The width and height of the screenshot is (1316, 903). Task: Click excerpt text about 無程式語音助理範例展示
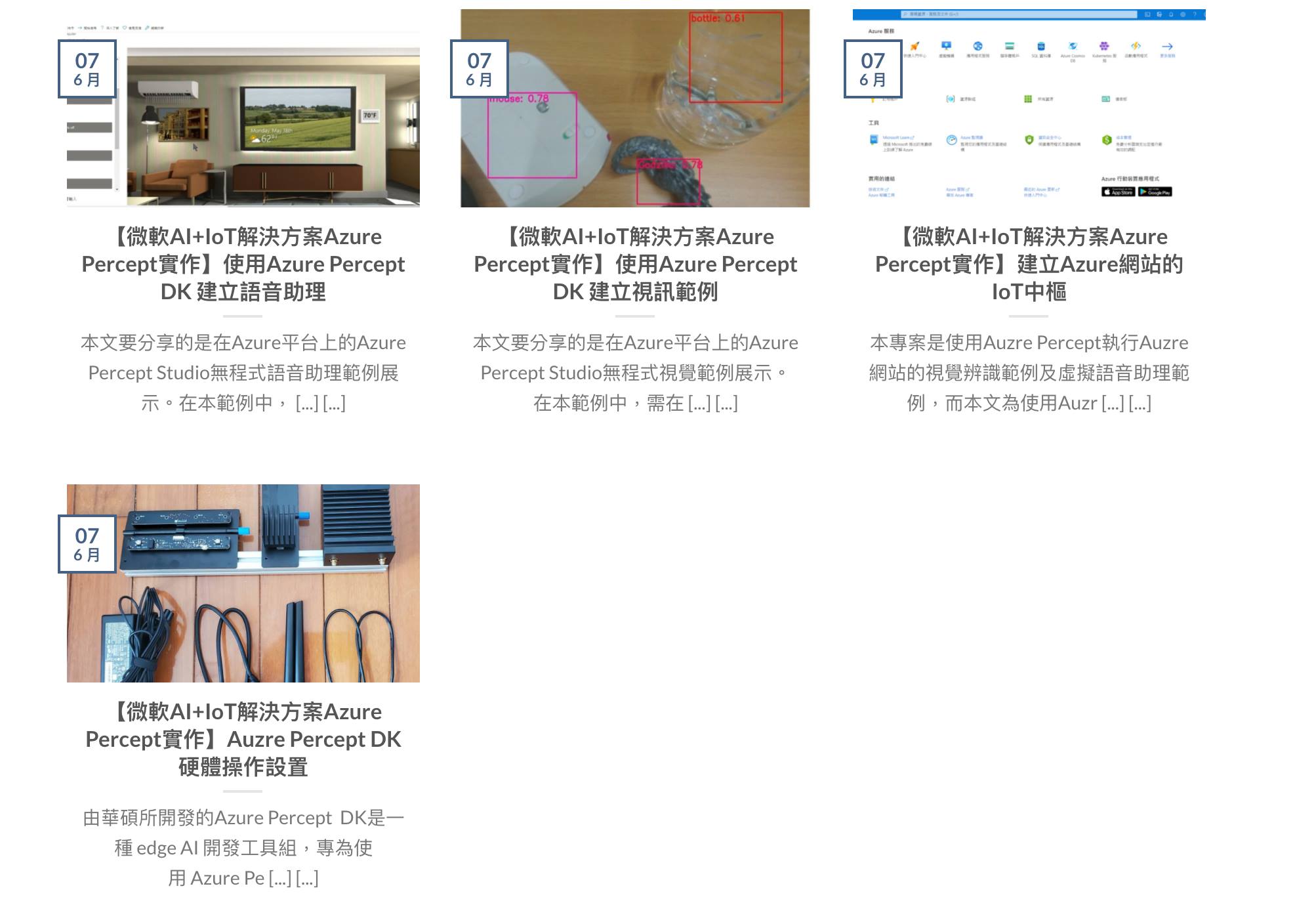click(x=243, y=373)
